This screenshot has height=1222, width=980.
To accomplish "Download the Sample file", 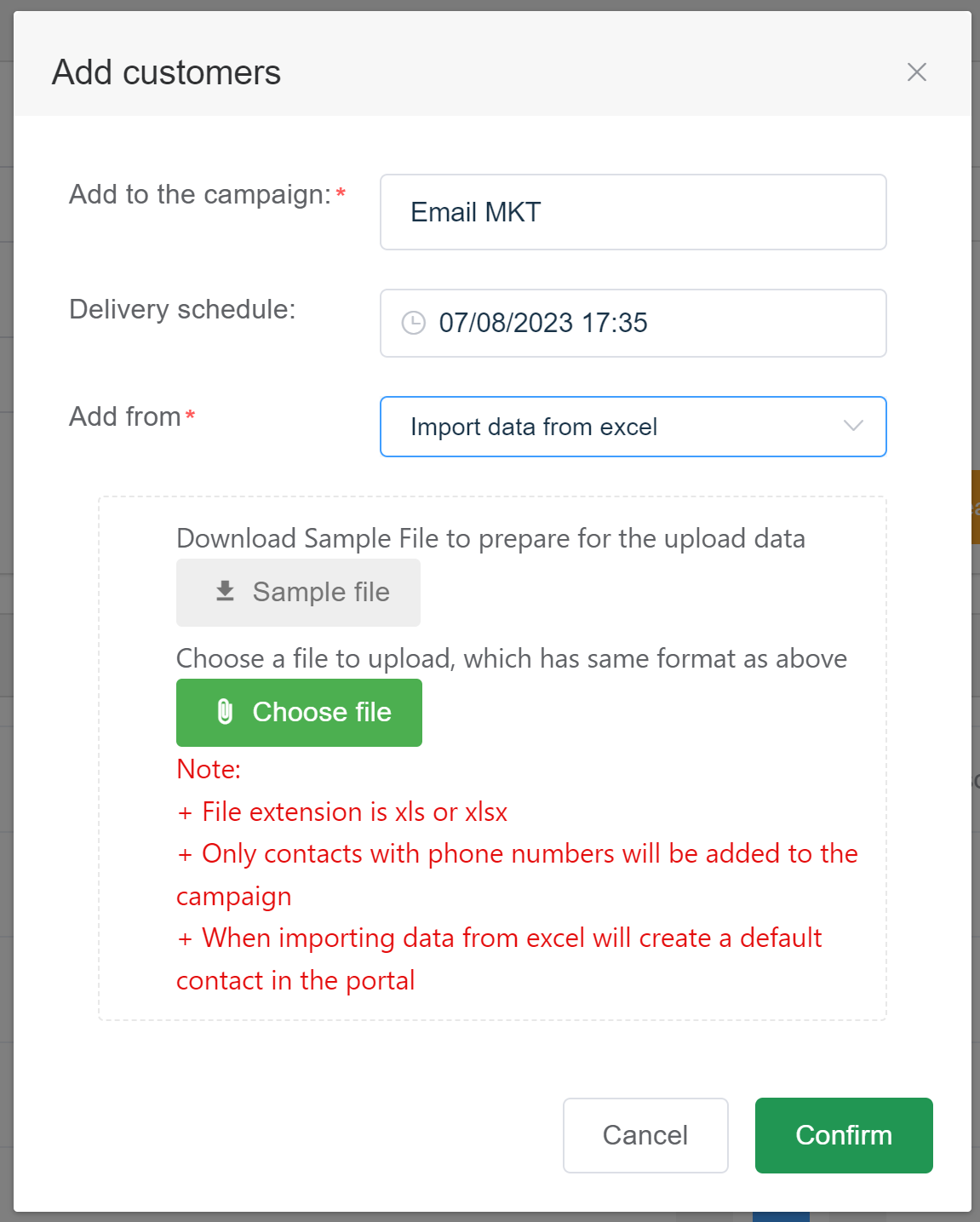I will pos(298,592).
